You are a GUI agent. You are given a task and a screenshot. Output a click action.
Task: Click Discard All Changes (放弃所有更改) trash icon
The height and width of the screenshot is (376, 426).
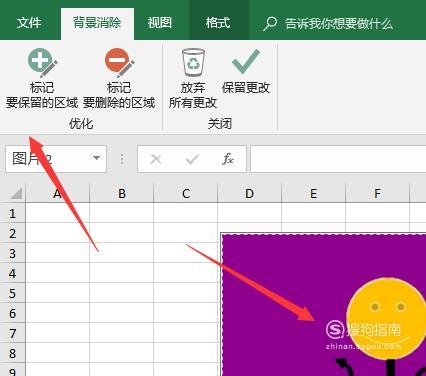coord(193,63)
